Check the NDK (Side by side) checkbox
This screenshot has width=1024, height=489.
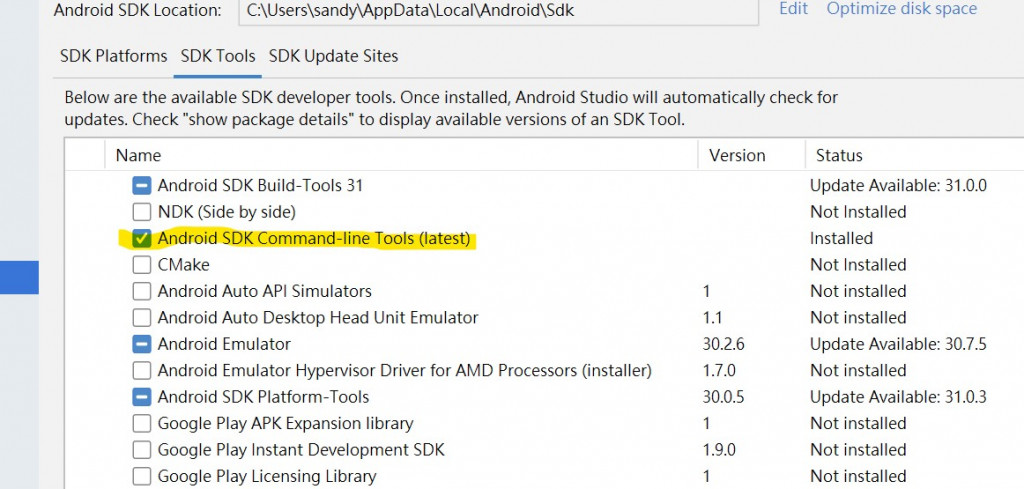click(142, 212)
